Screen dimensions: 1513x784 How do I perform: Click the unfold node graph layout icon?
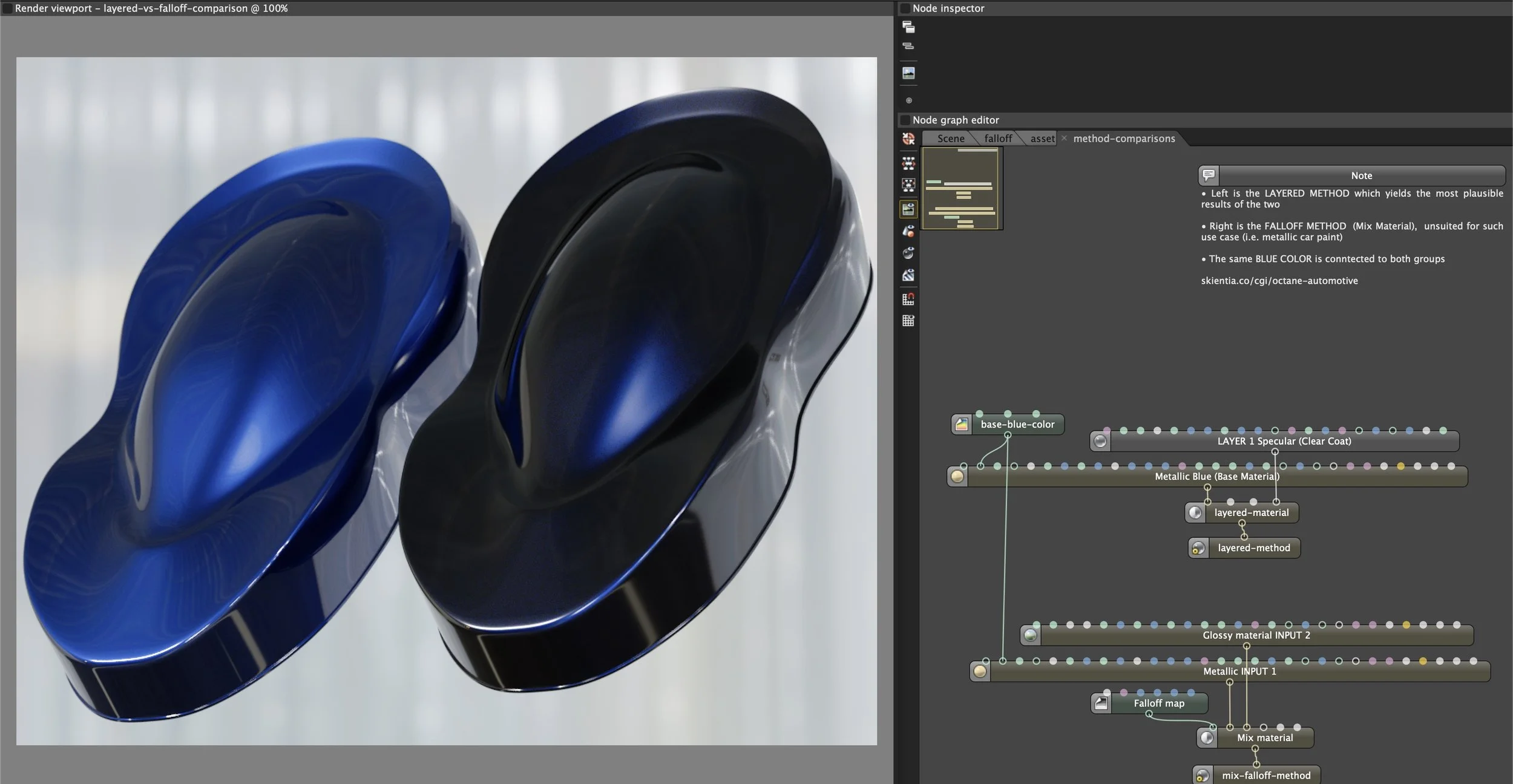tap(908, 163)
